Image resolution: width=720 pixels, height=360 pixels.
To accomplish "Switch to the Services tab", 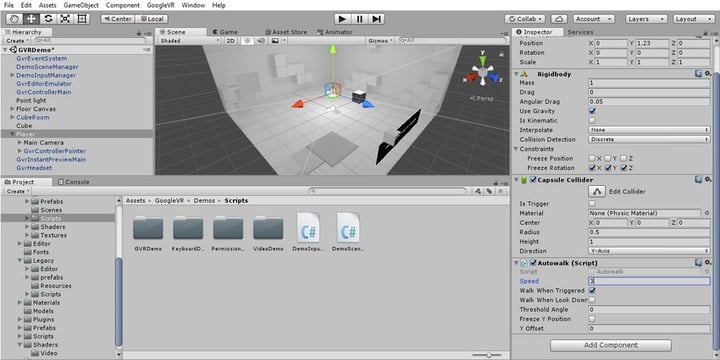I will point(580,32).
